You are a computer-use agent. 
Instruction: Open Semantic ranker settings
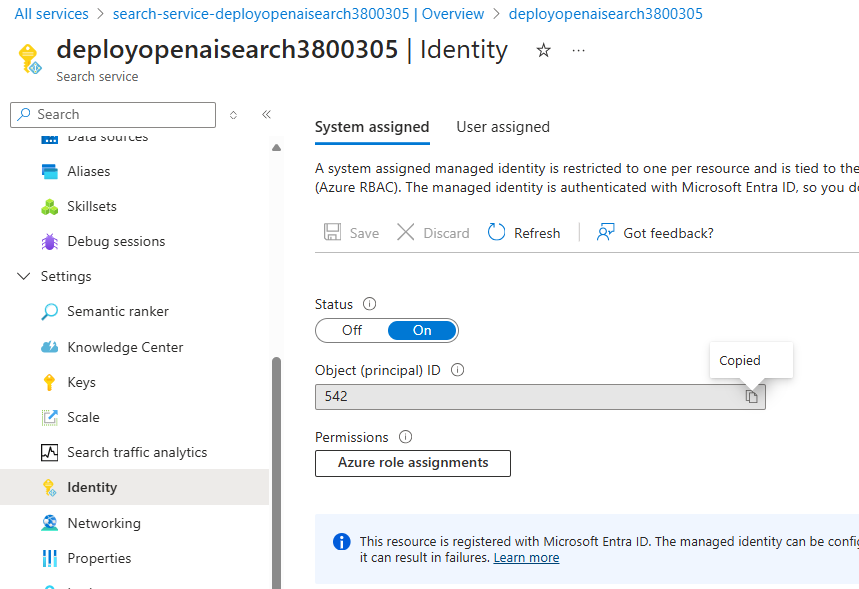point(118,311)
